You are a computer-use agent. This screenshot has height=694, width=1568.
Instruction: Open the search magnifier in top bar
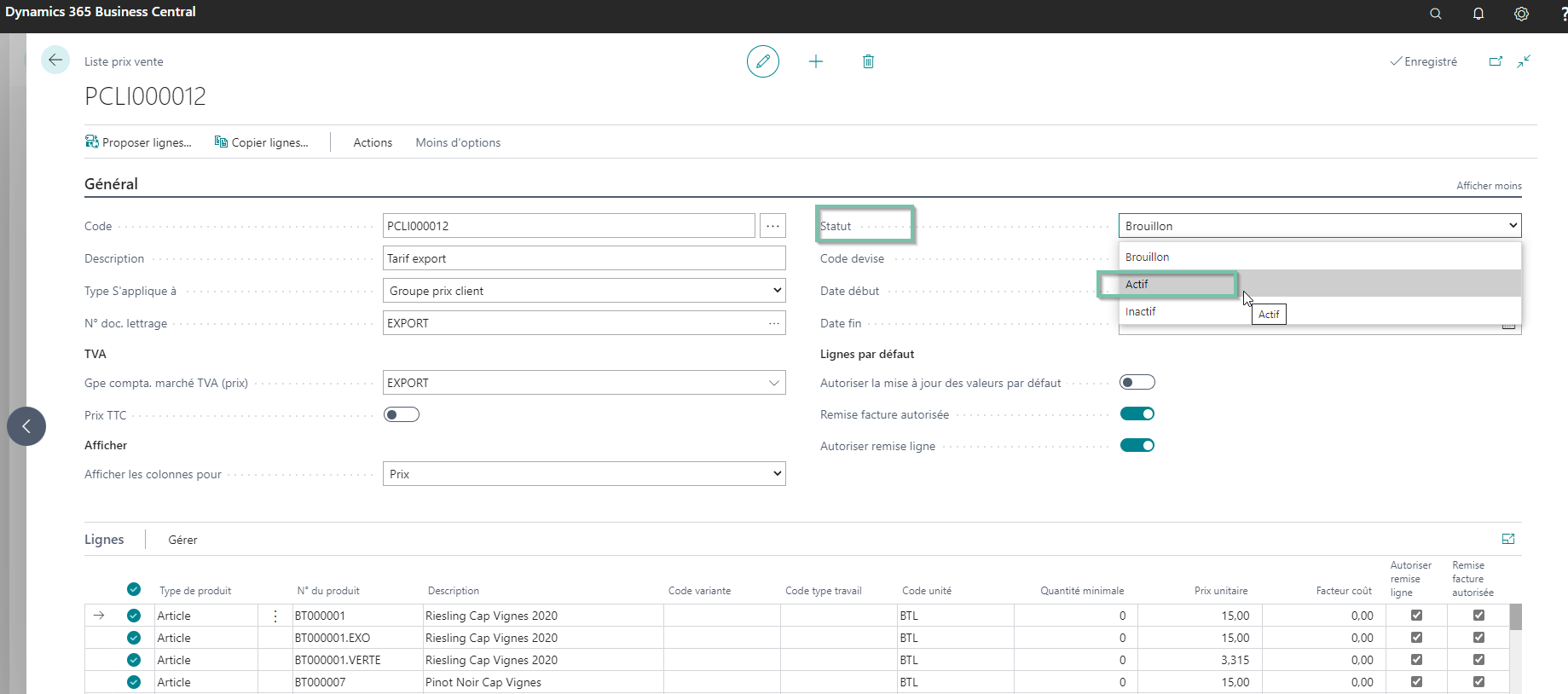point(1436,14)
